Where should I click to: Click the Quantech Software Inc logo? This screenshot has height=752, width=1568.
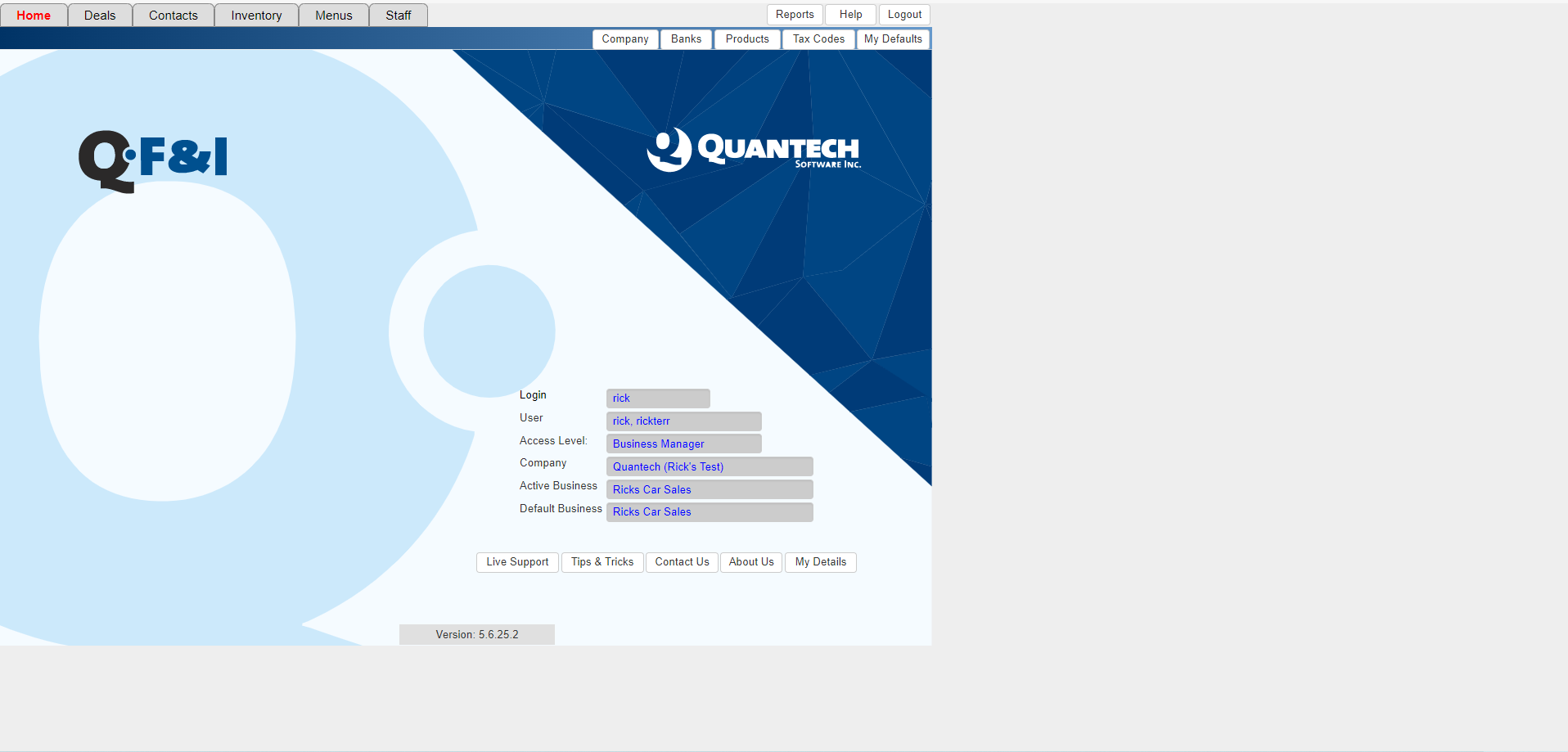click(755, 151)
